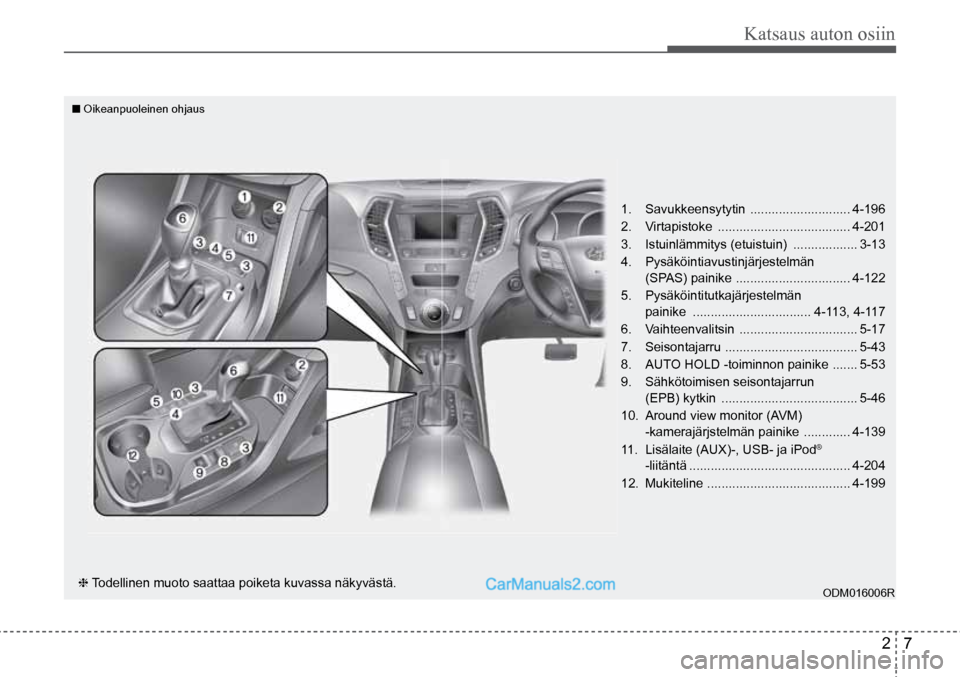The image size is (960, 677).
Task: Click page reference "4-122"
Action: click(x=868, y=278)
